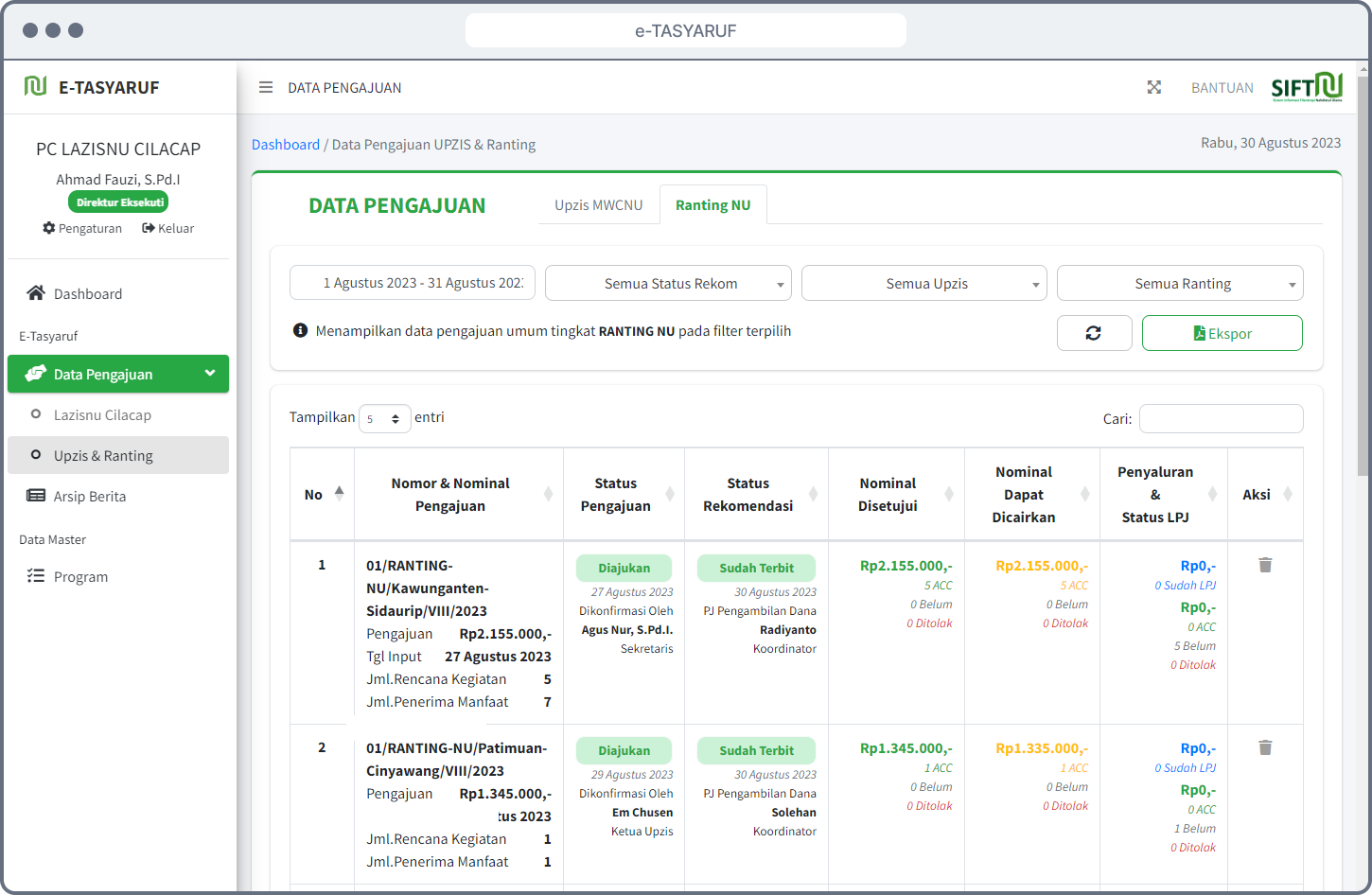Click the Cari search field
Screen dimensions: 1372x895
click(1221, 418)
